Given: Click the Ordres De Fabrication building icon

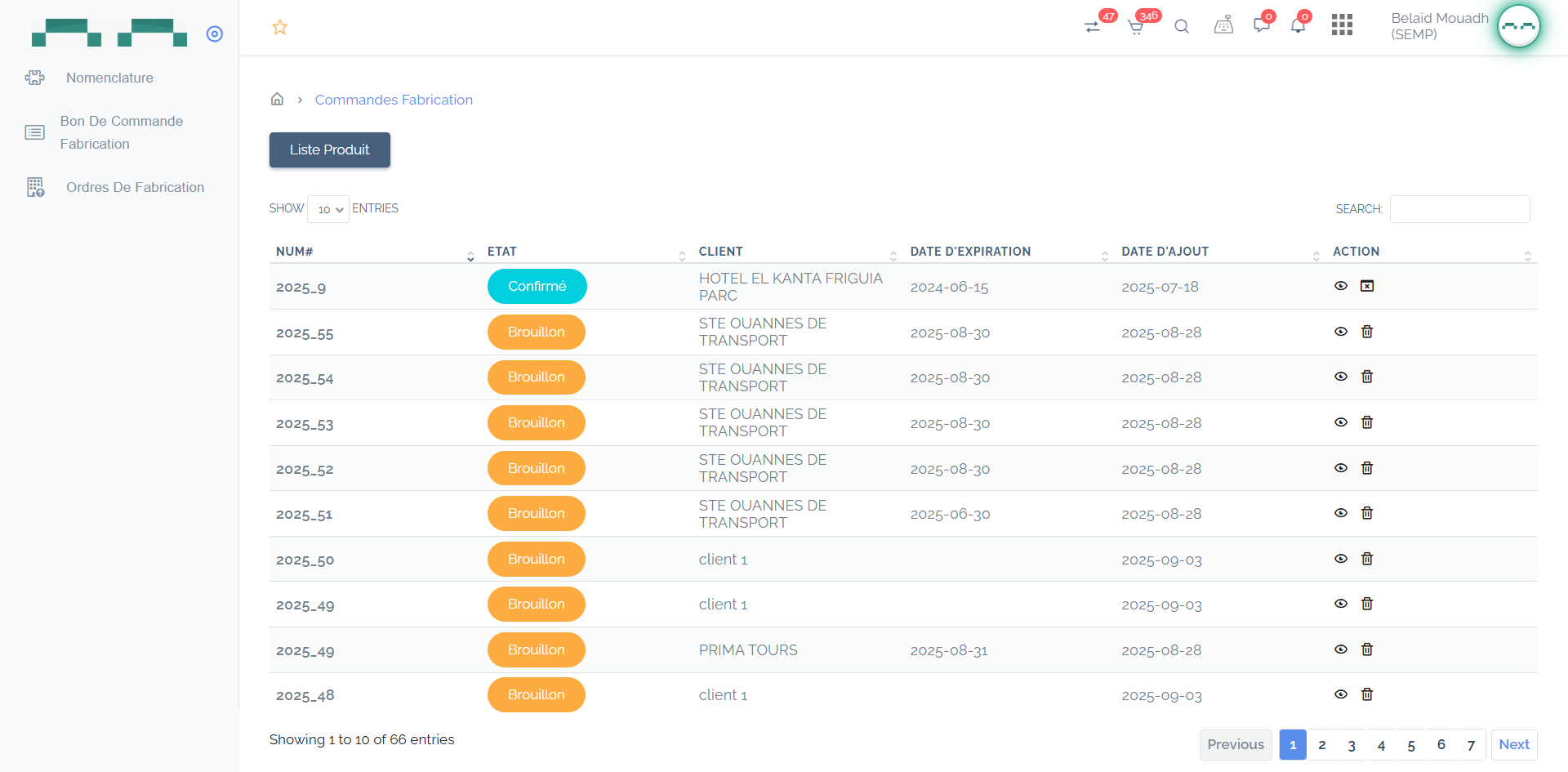Looking at the screenshot, I should tap(34, 187).
